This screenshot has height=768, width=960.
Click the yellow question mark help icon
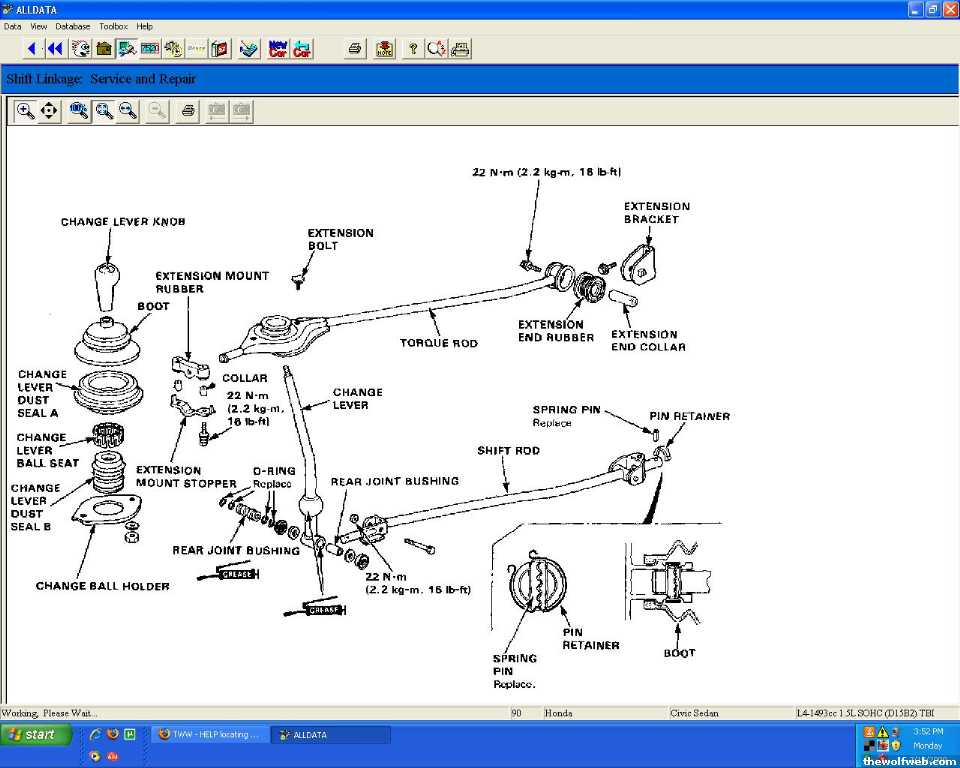(x=412, y=48)
